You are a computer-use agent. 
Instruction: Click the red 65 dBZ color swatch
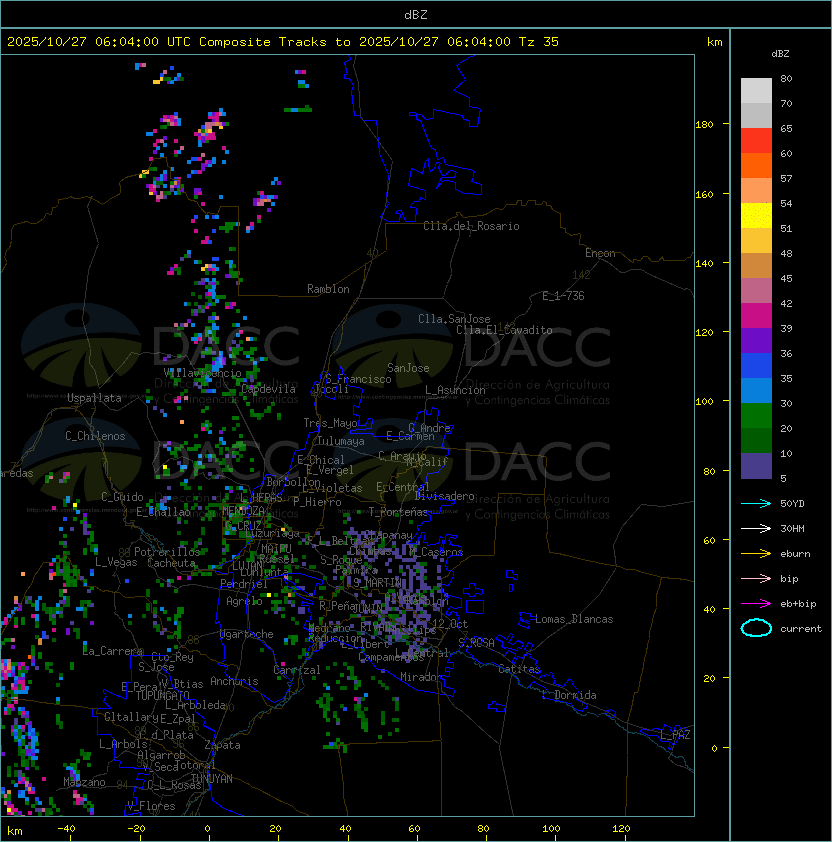(x=756, y=141)
